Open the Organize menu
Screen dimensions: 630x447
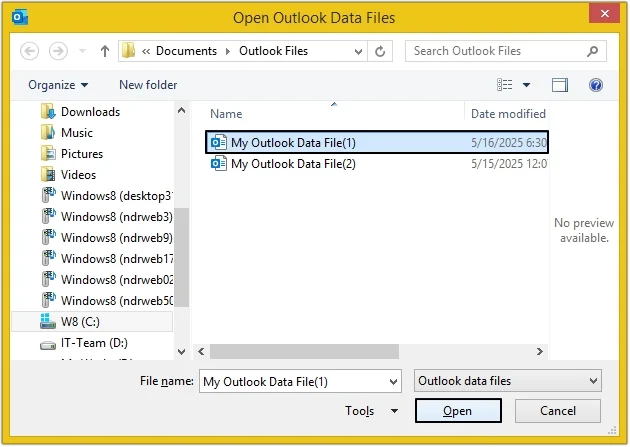pos(58,85)
